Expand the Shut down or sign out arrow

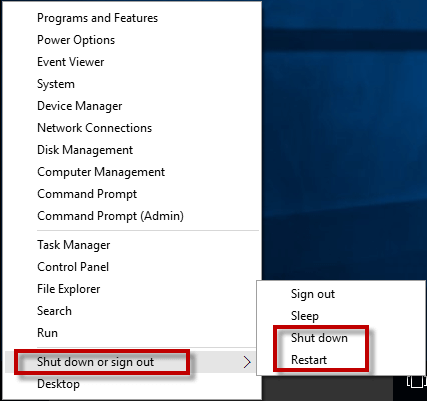click(247, 362)
